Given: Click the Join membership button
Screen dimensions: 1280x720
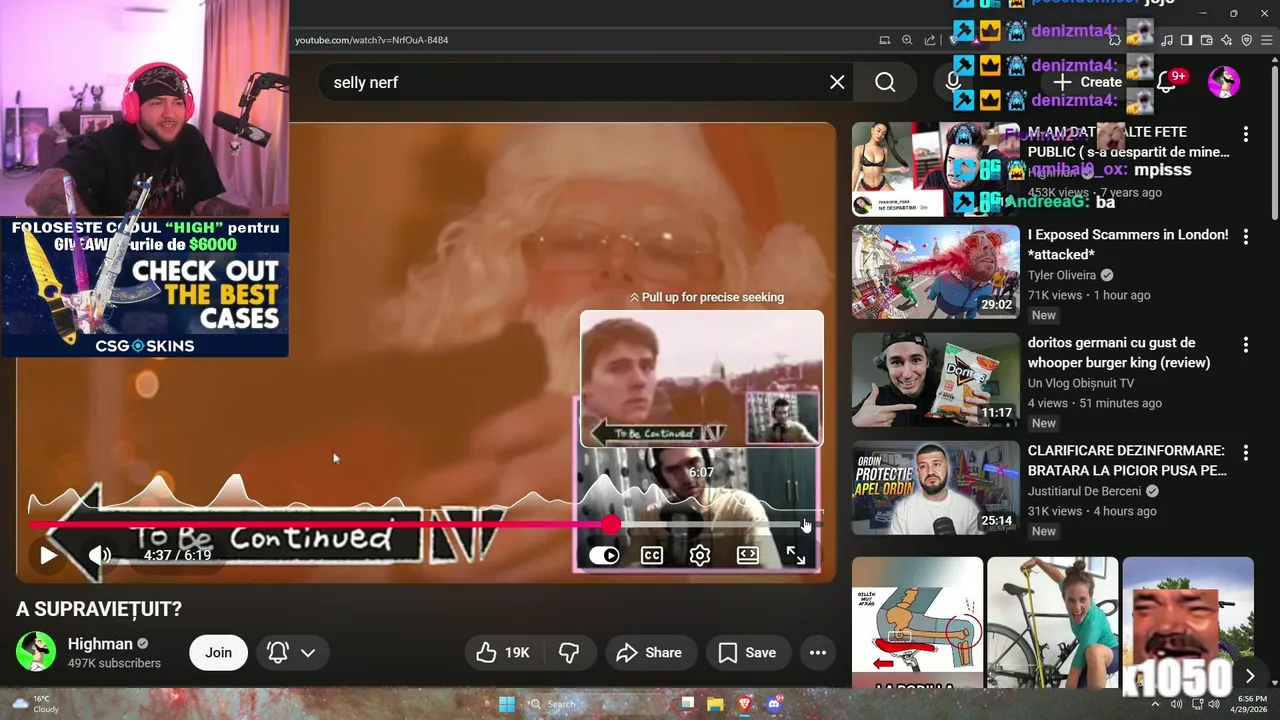Looking at the screenshot, I should (x=218, y=652).
